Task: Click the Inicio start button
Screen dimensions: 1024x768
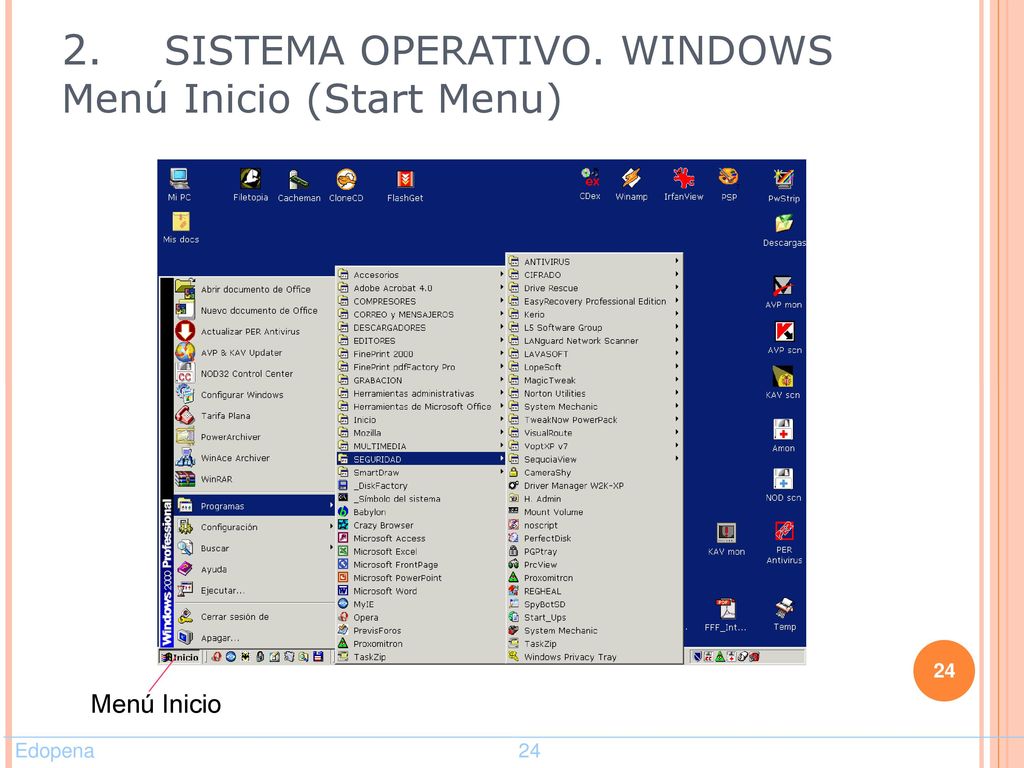Action: (x=180, y=657)
